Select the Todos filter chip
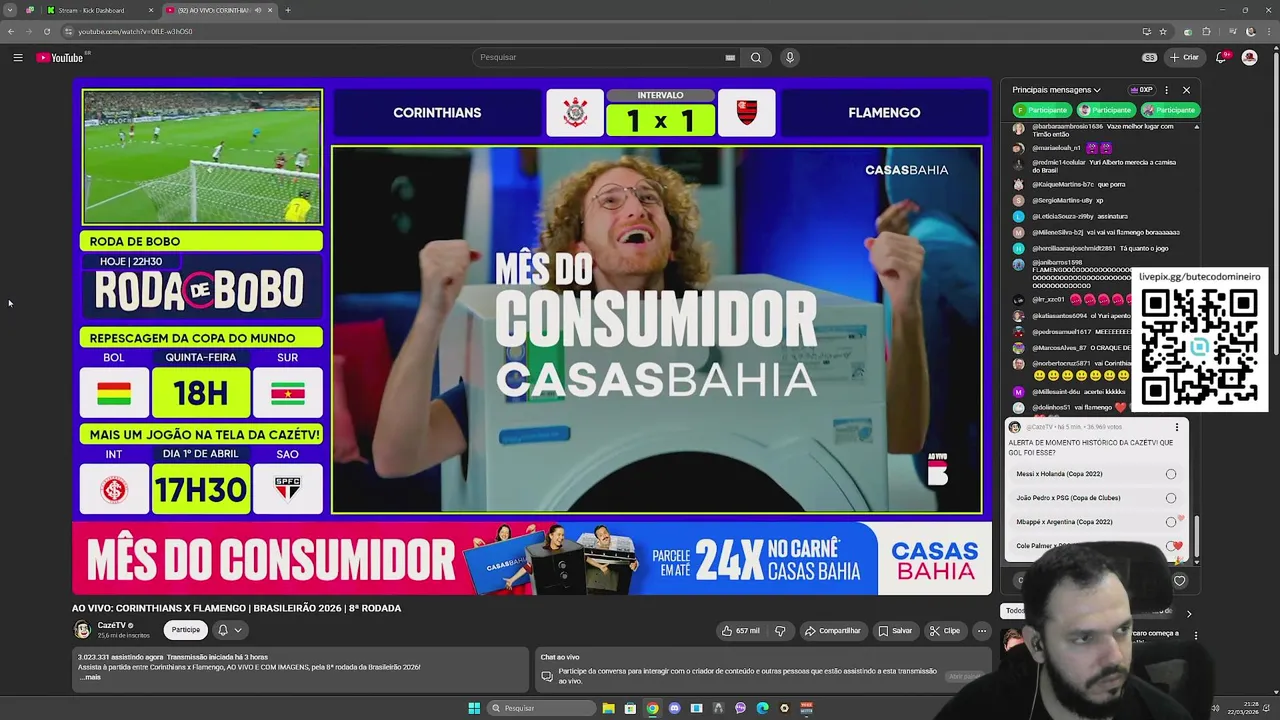 (1014, 610)
